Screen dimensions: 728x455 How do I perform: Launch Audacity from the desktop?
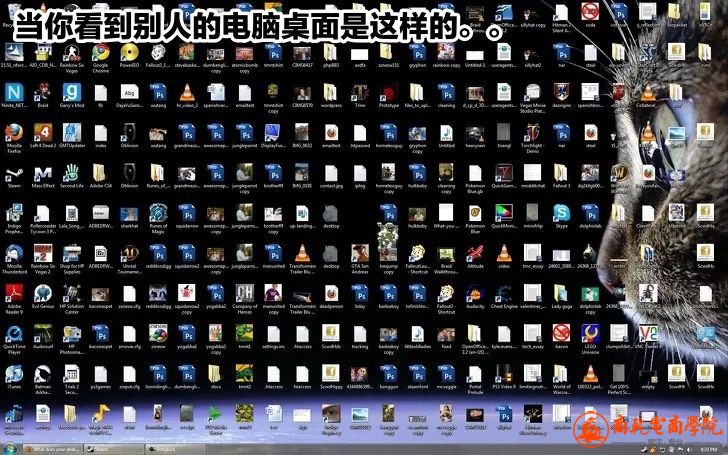[x=475, y=295]
